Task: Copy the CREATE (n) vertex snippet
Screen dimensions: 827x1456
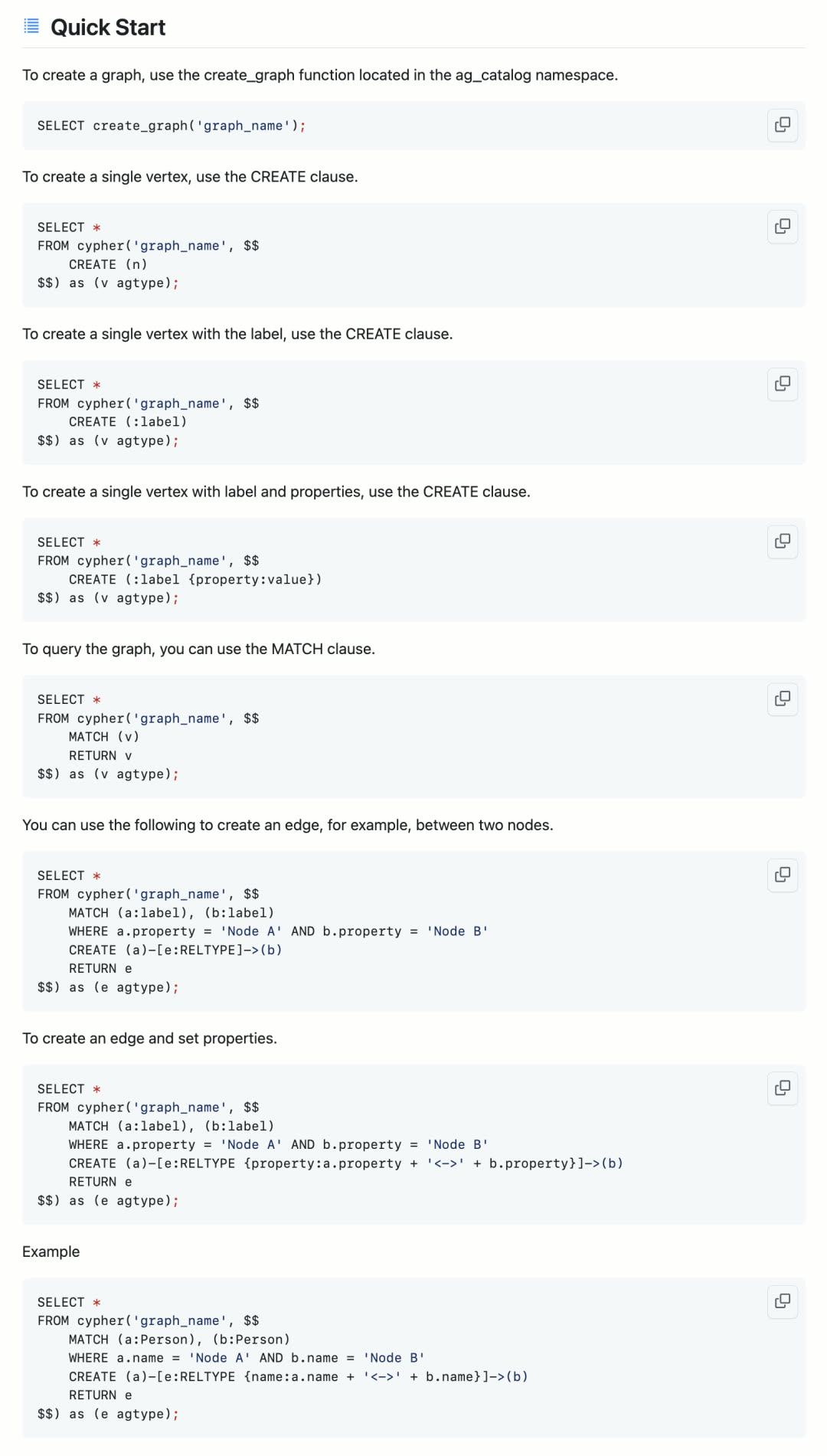Action: tap(782, 227)
